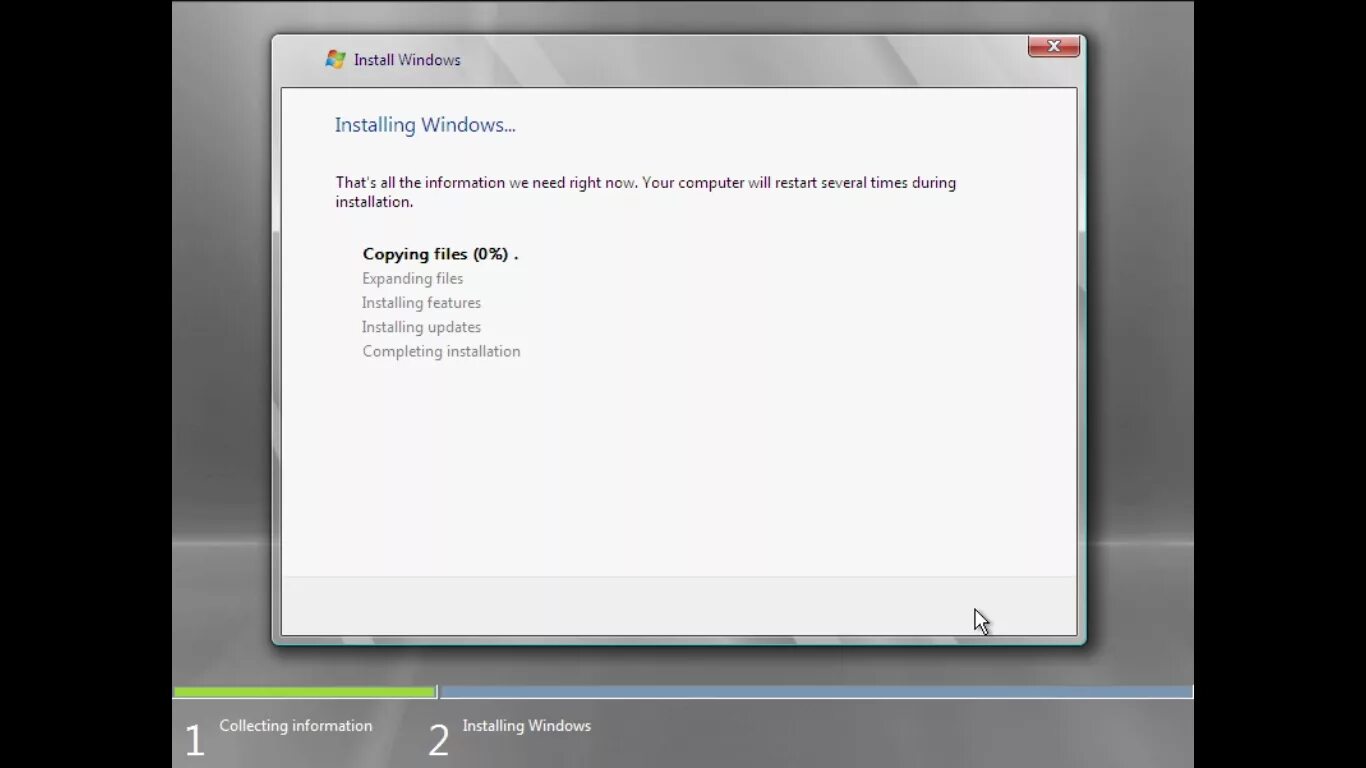Close the Install Windows dialog

coord(1053,46)
